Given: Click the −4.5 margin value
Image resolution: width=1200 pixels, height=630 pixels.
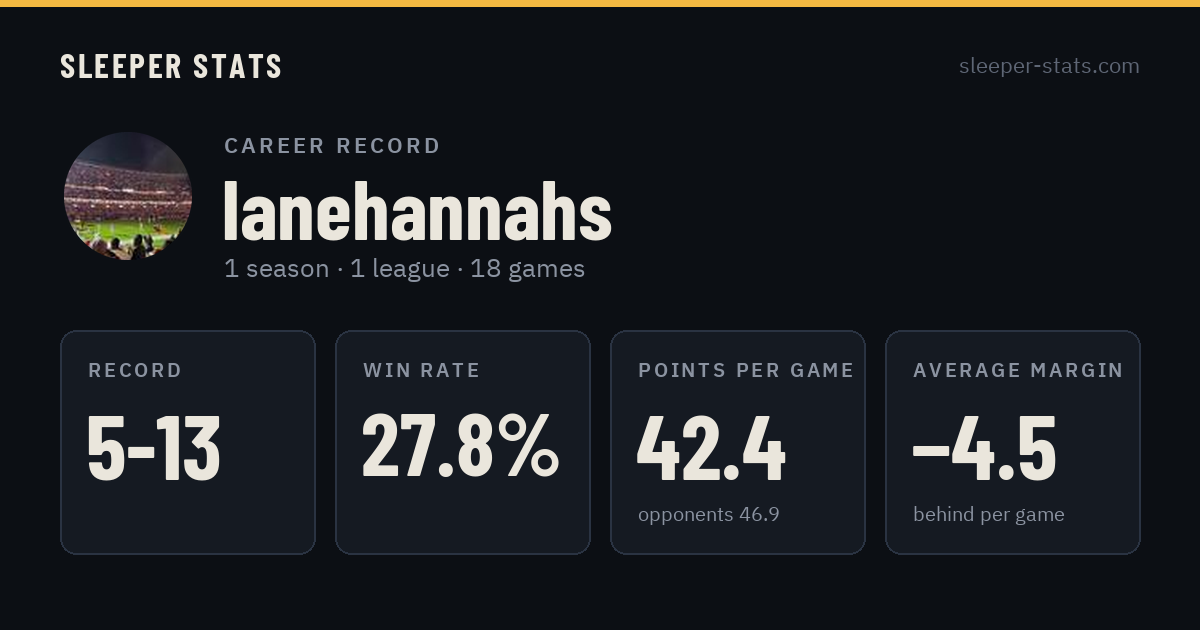Looking at the screenshot, I should pyautogui.click(x=984, y=448).
